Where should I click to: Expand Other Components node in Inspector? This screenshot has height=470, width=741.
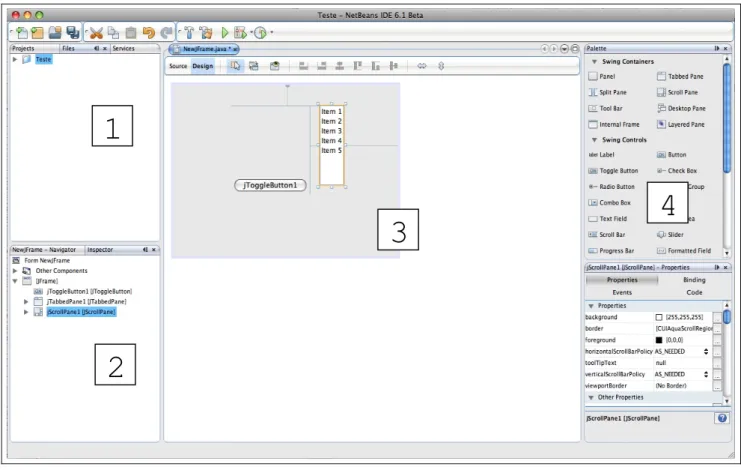15,271
